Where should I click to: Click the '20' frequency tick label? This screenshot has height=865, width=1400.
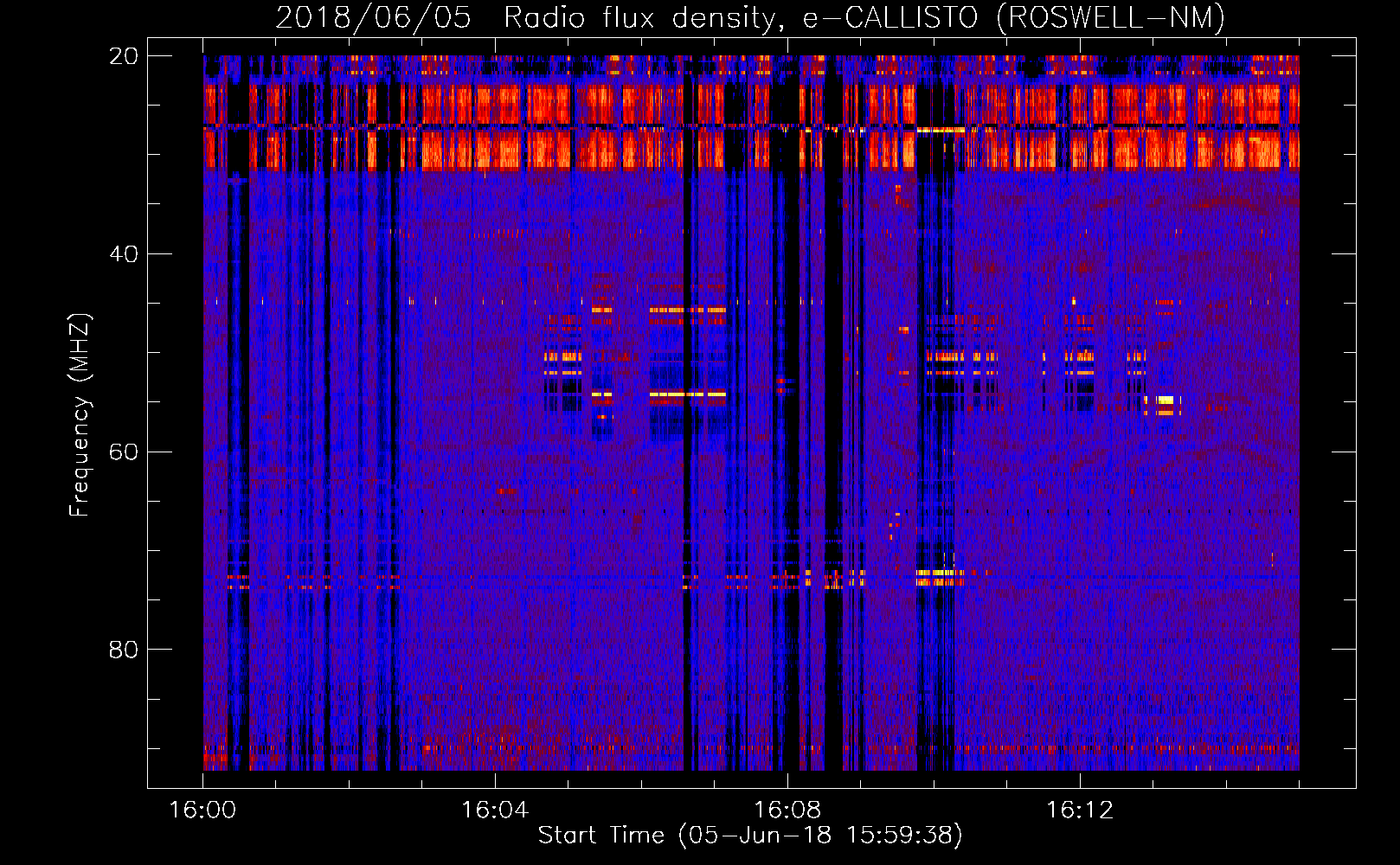(x=123, y=56)
